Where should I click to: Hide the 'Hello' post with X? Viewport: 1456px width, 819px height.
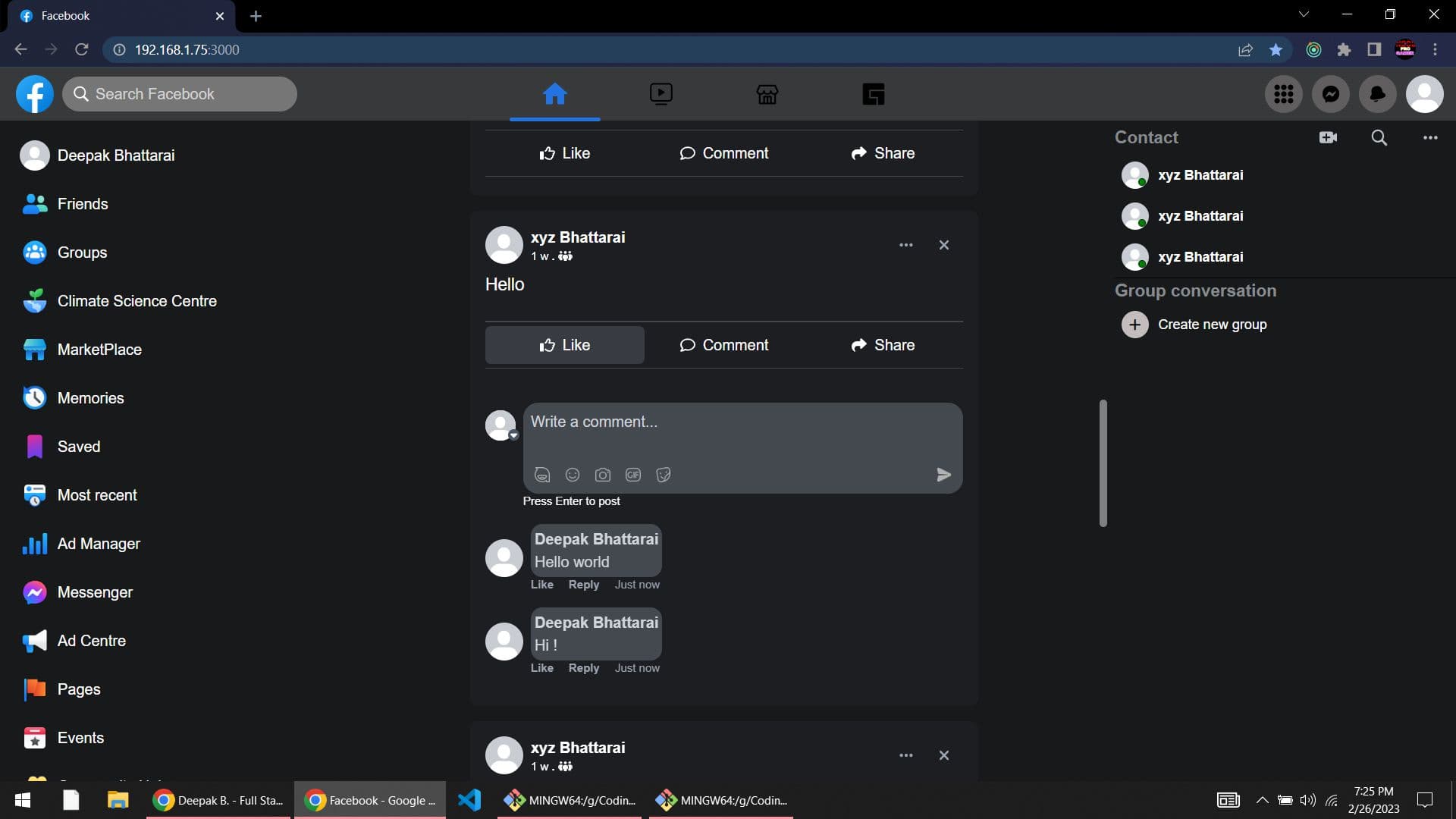point(944,245)
